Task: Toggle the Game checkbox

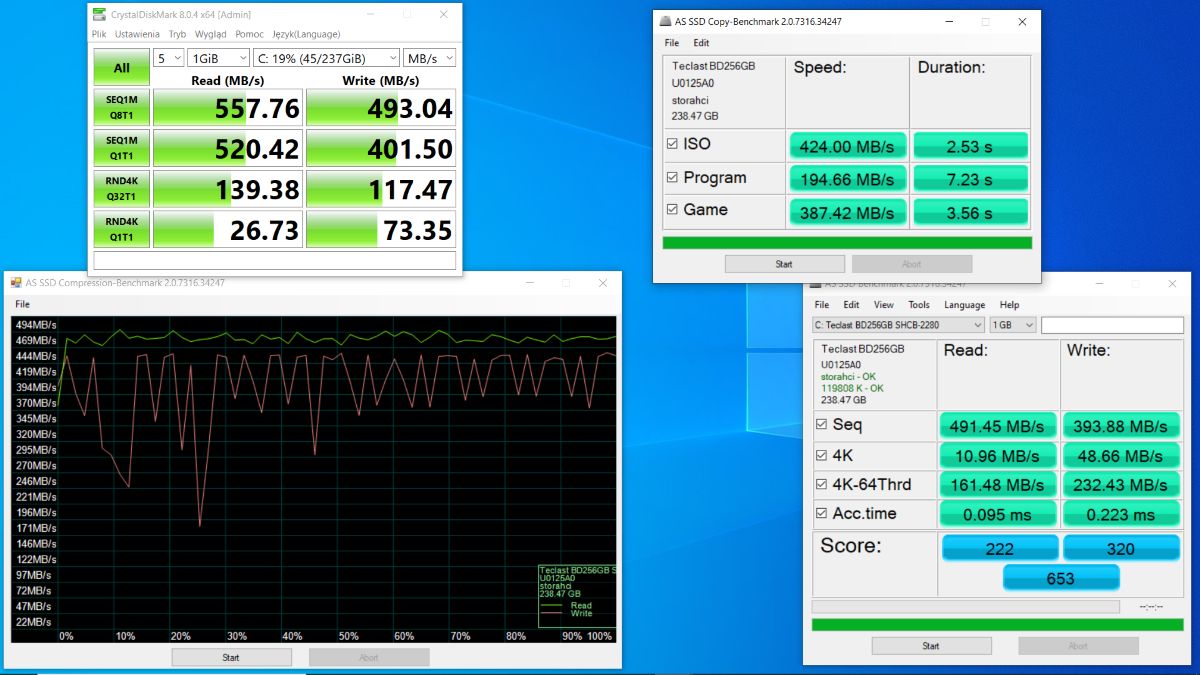Action: click(672, 210)
